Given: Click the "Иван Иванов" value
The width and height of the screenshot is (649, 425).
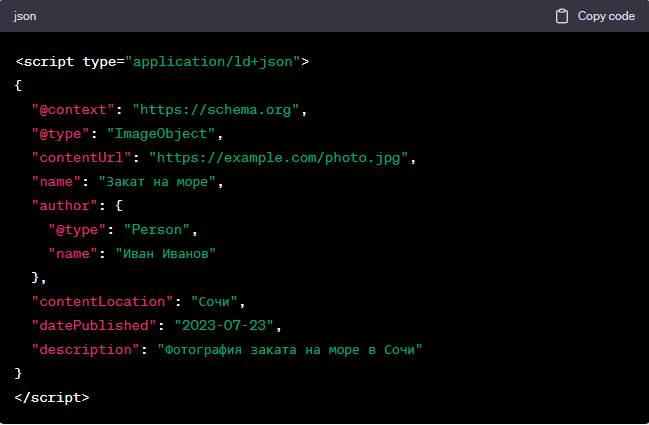Looking at the screenshot, I should click(x=166, y=254).
